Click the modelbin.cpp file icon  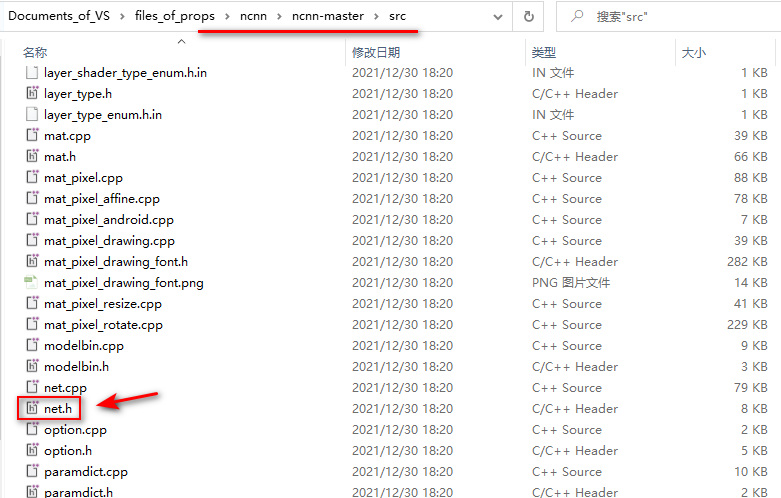[32, 345]
